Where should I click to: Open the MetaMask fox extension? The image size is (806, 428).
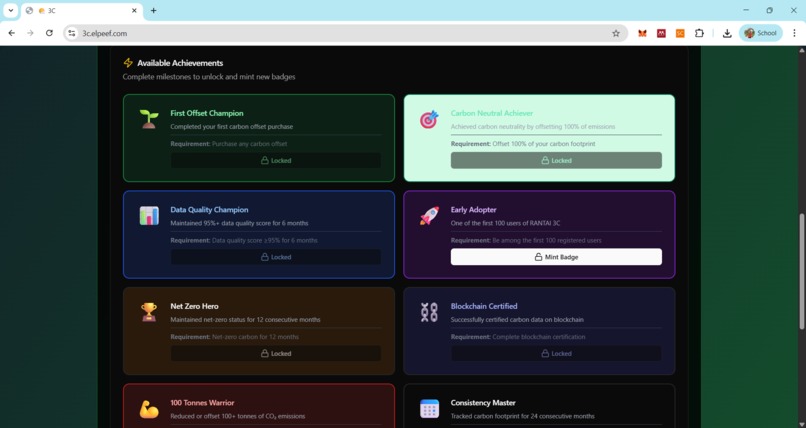pyautogui.click(x=642, y=33)
